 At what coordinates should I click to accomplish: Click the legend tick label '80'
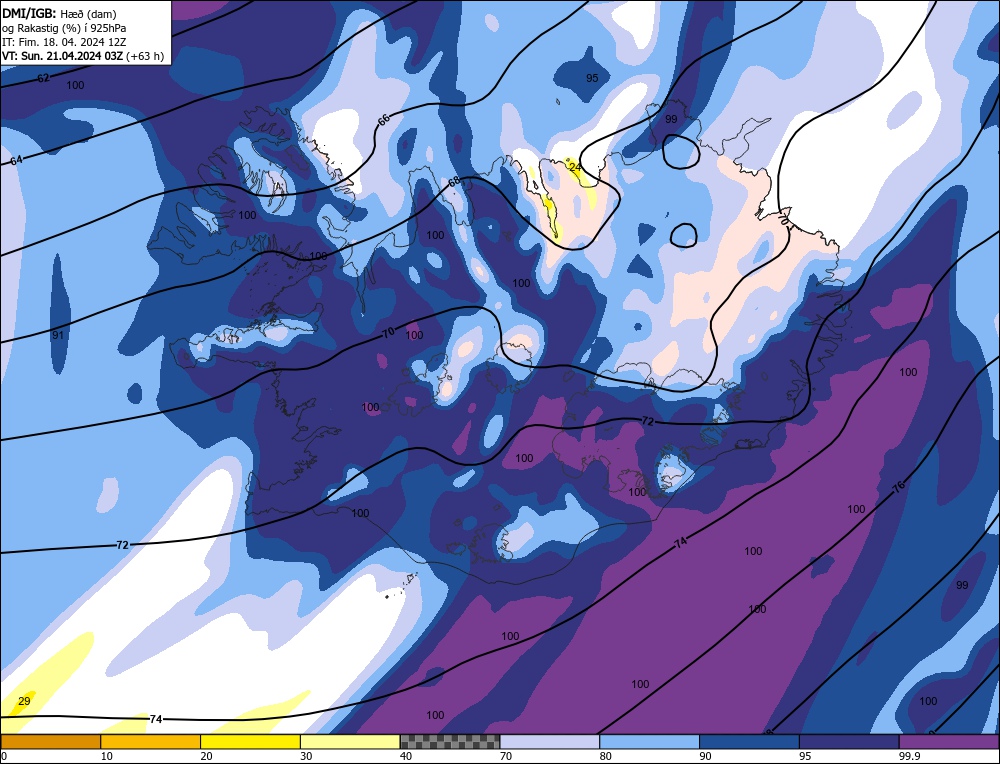tap(605, 756)
